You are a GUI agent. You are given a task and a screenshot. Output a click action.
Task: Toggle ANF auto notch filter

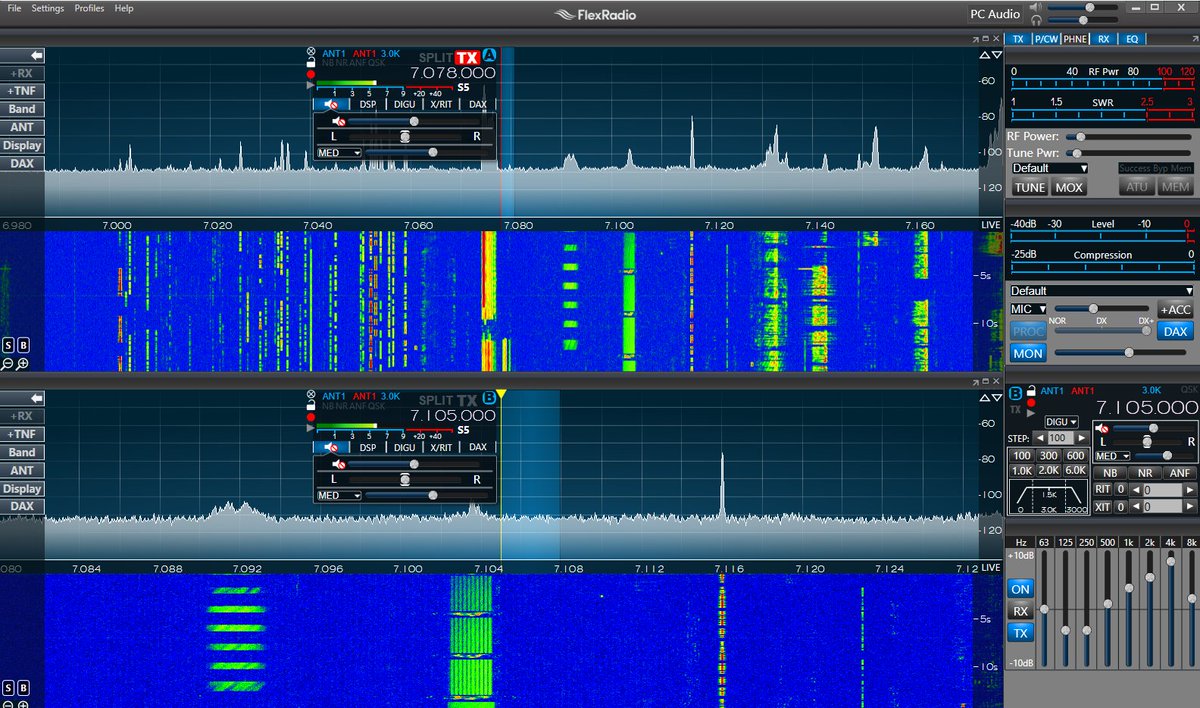click(1180, 473)
